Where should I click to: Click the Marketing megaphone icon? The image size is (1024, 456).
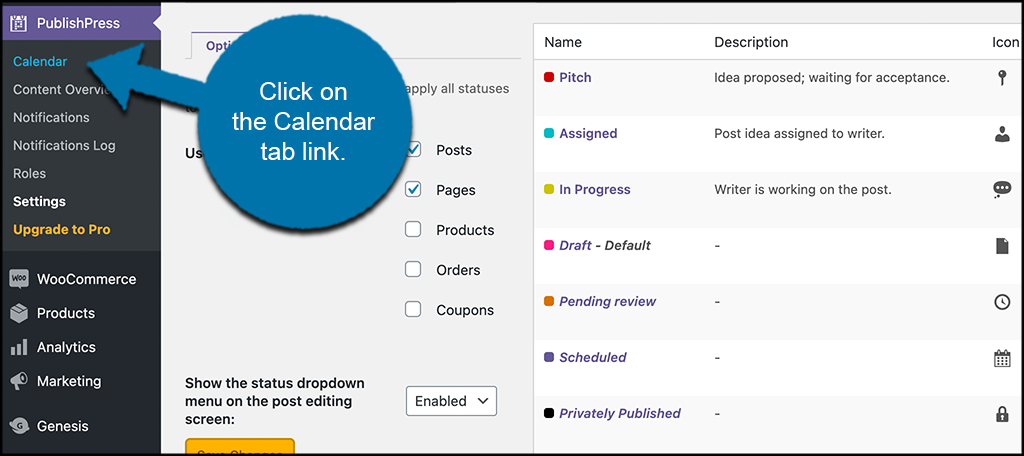pos(18,382)
